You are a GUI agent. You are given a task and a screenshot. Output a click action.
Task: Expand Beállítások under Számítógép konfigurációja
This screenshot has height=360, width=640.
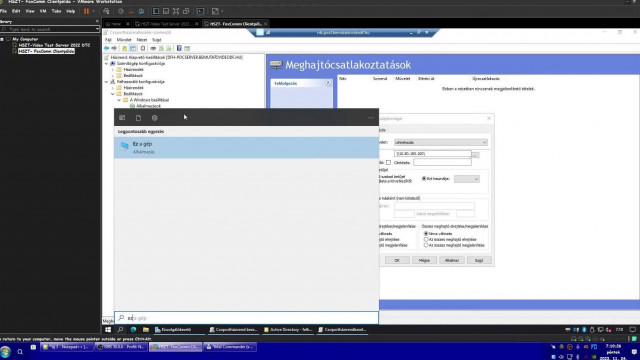click(x=113, y=76)
